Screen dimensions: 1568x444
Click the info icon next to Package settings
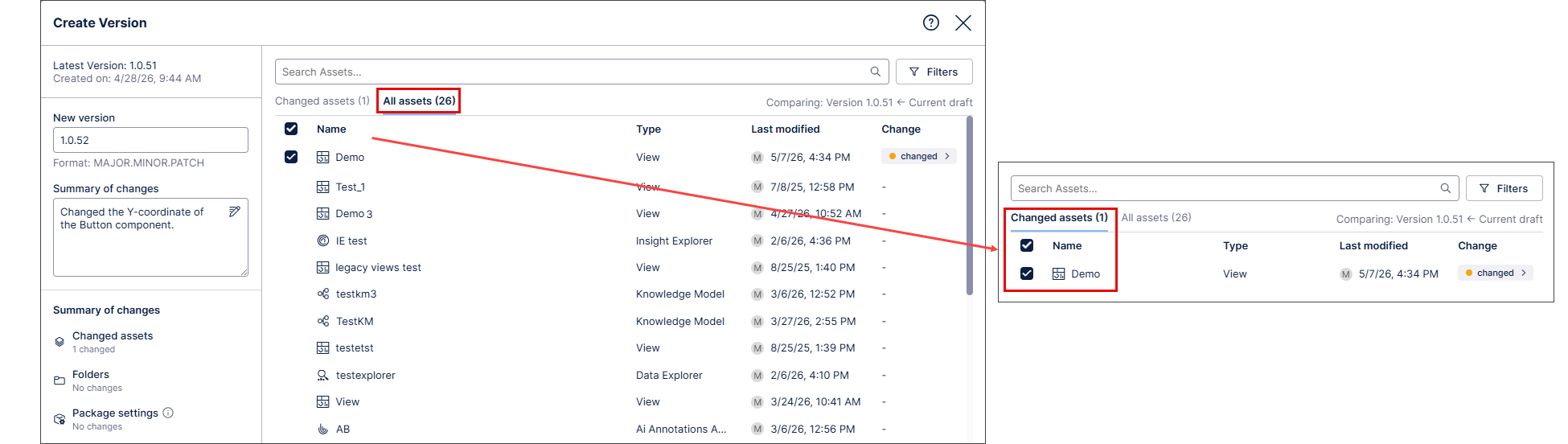[x=168, y=413]
